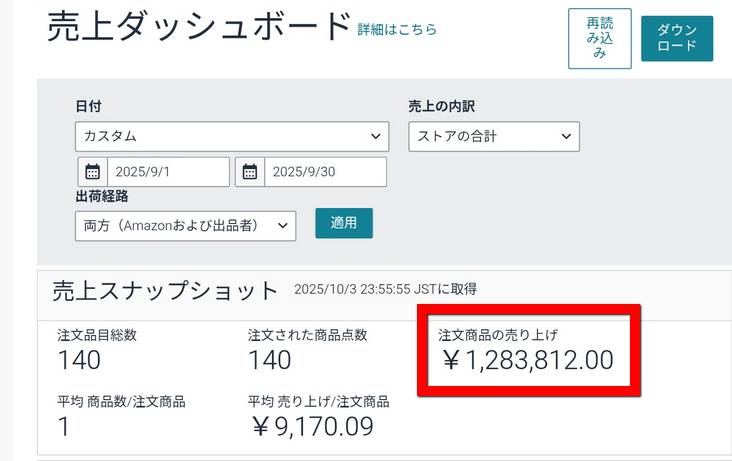732x461 pixels.
Task: Open the 売上の内訳 dropdown showing ストアの合計
Action: point(493,136)
